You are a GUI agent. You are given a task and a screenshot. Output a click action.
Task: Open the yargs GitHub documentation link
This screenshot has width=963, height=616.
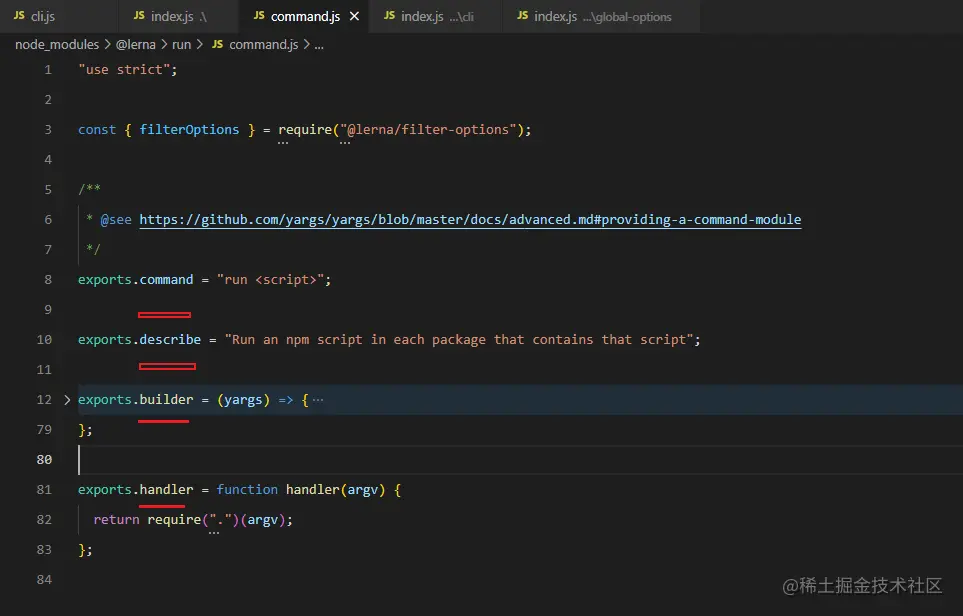470,220
